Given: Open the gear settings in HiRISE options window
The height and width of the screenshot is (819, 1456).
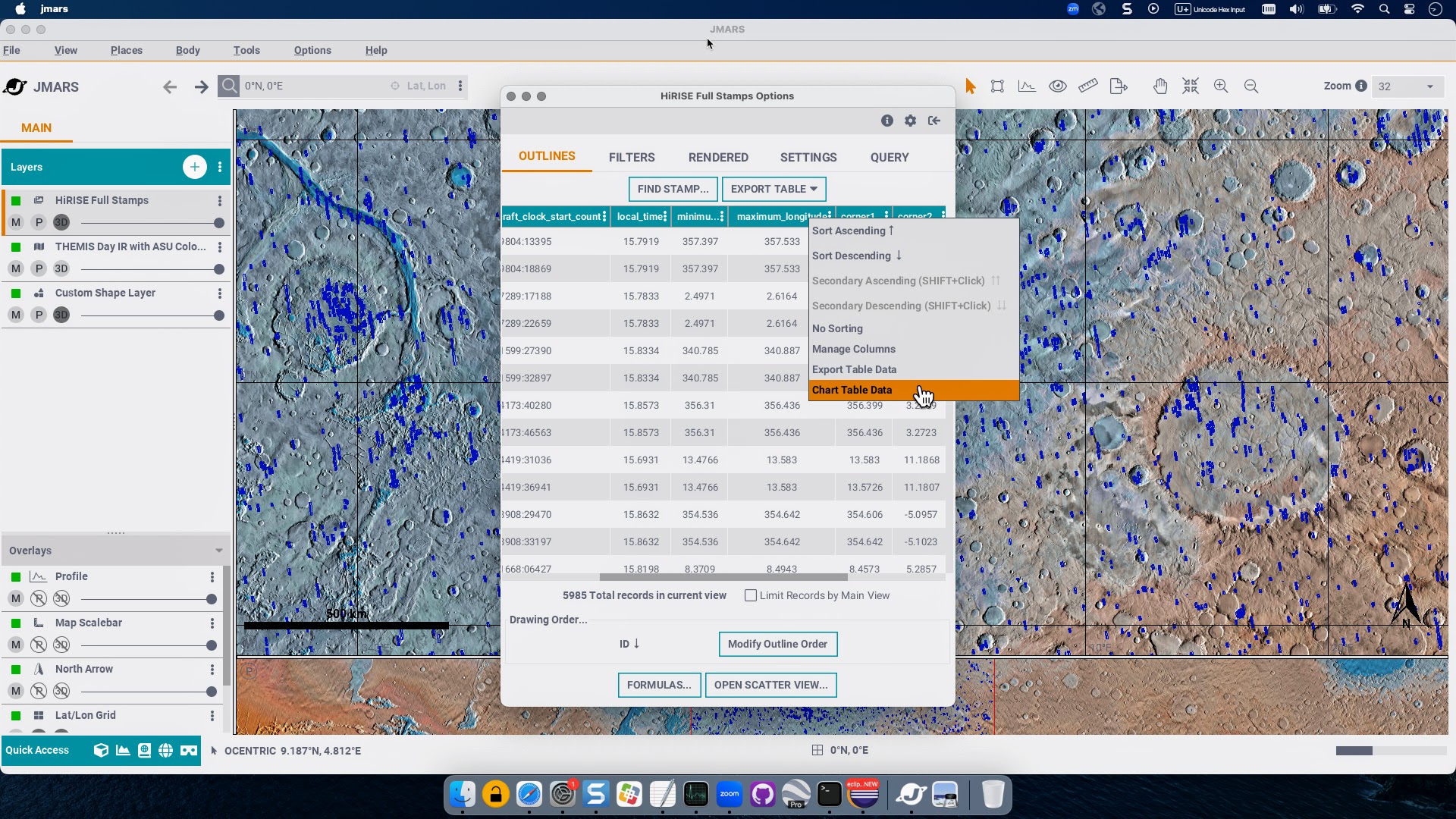Looking at the screenshot, I should click(911, 121).
